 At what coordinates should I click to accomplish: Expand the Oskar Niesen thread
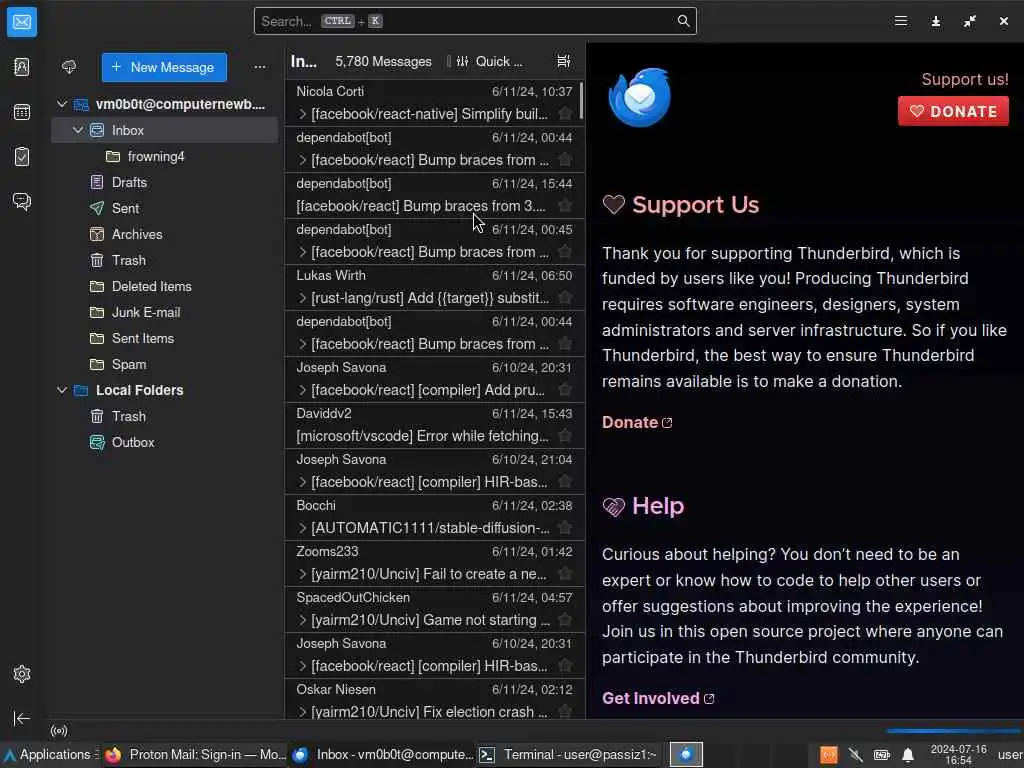(302, 712)
